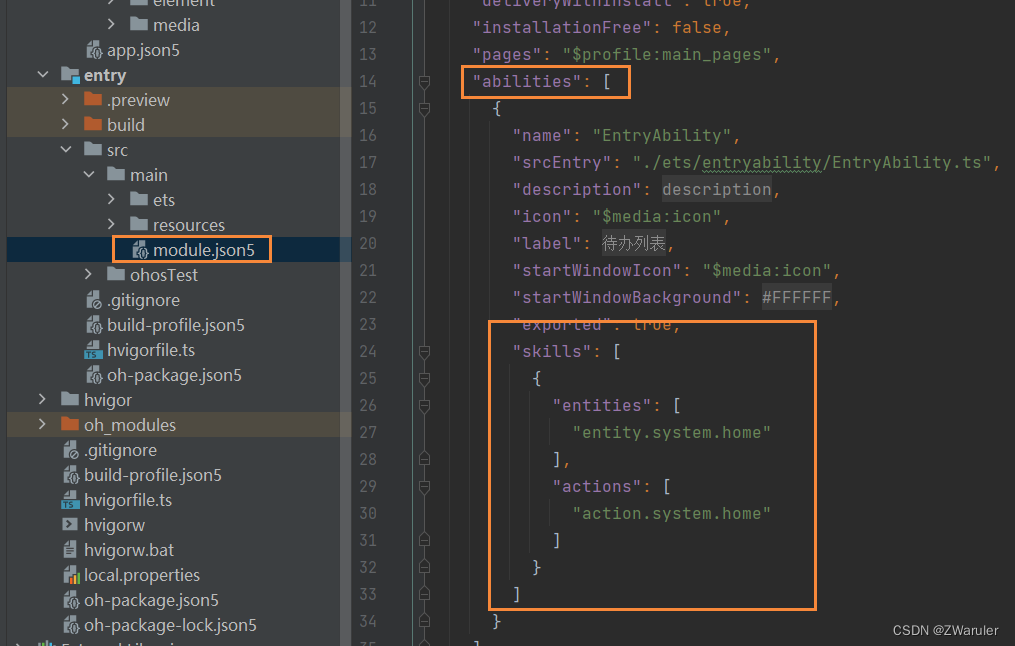This screenshot has height=646, width=1015.
Task: Click the oh-package-lock.json5 file icon
Action: pyautogui.click(x=71, y=625)
